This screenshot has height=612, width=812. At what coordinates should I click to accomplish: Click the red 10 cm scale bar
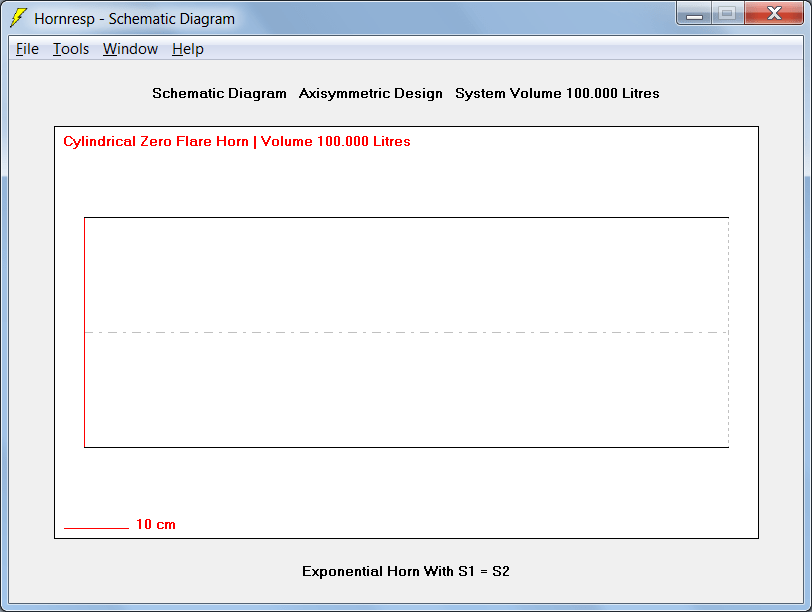pyautogui.click(x=96, y=528)
